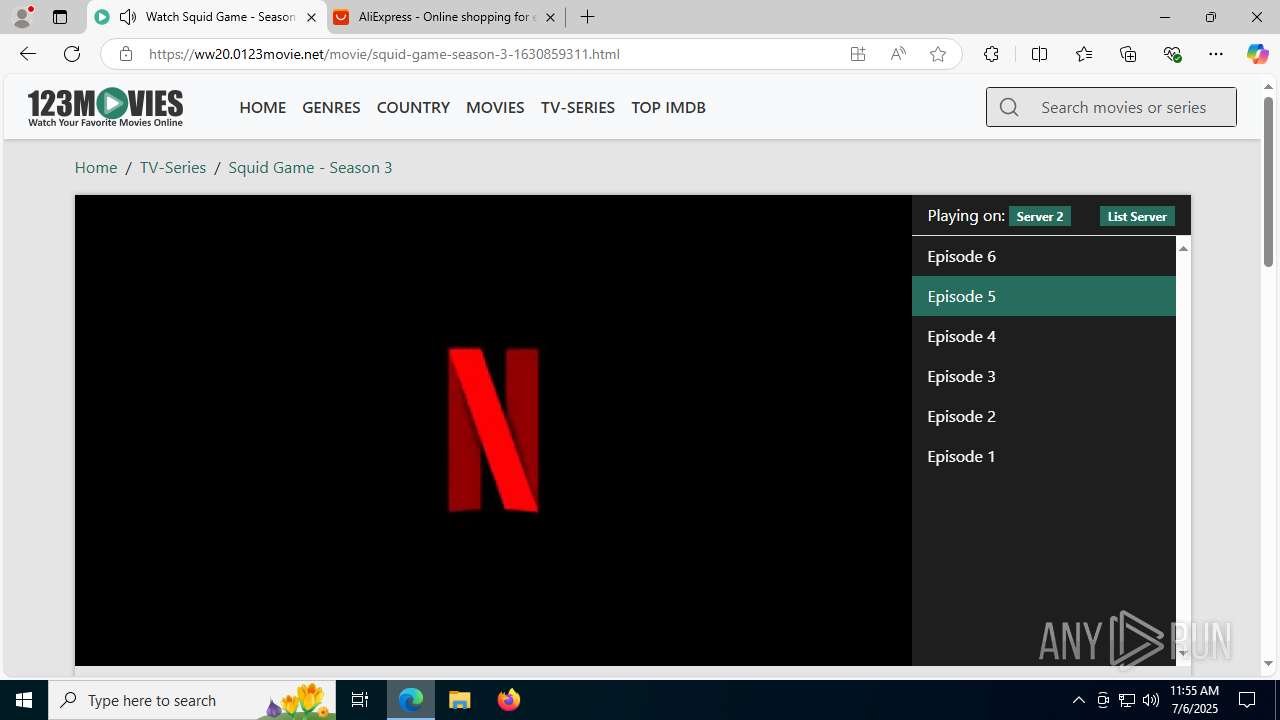Open the volume control icon

pos(1150,700)
